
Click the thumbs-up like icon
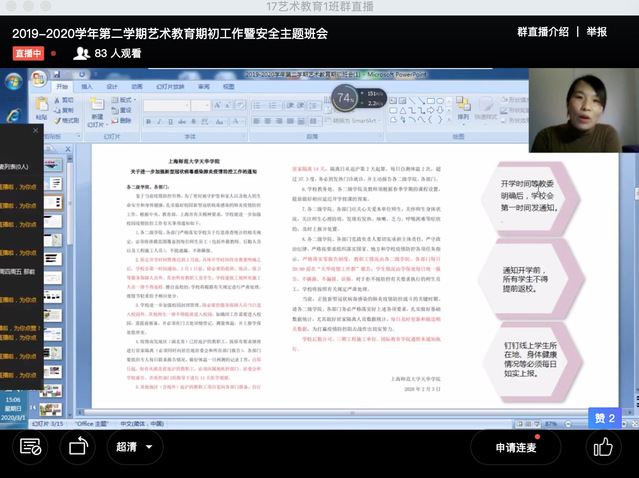601,447
